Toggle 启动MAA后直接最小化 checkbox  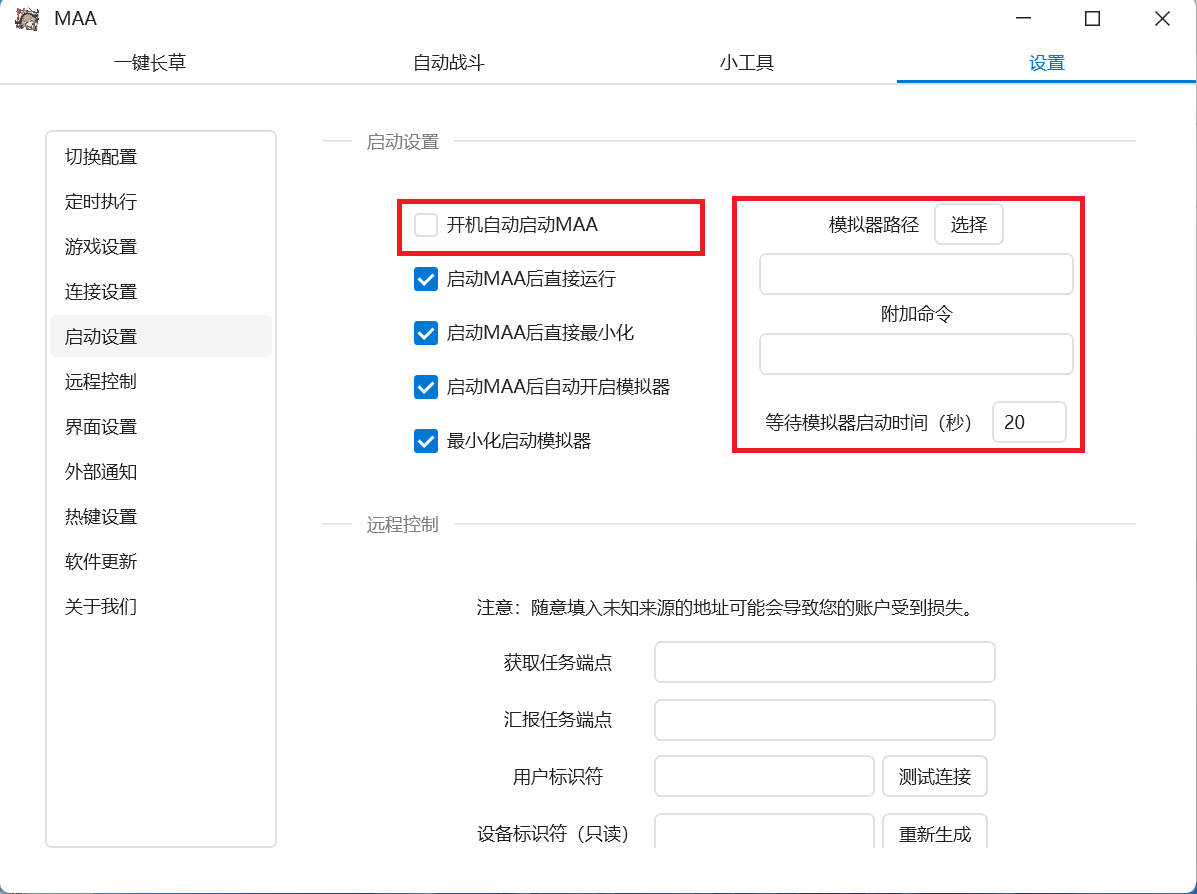coord(426,333)
